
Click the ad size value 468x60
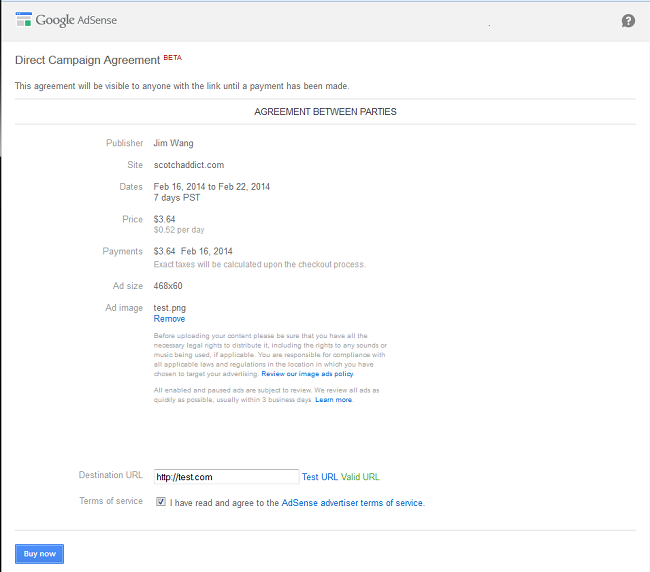[168, 286]
